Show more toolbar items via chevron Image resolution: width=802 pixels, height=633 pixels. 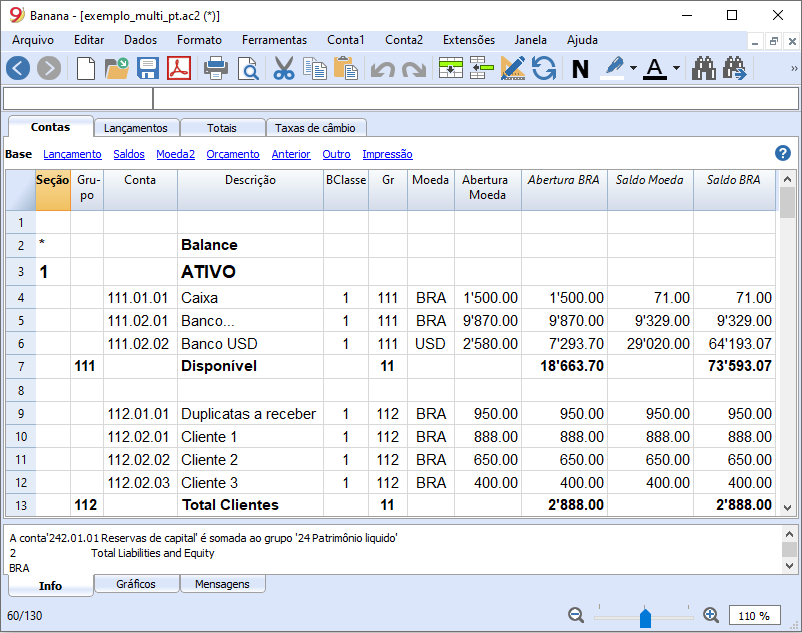pyautogui.click(x=794, y=68)
